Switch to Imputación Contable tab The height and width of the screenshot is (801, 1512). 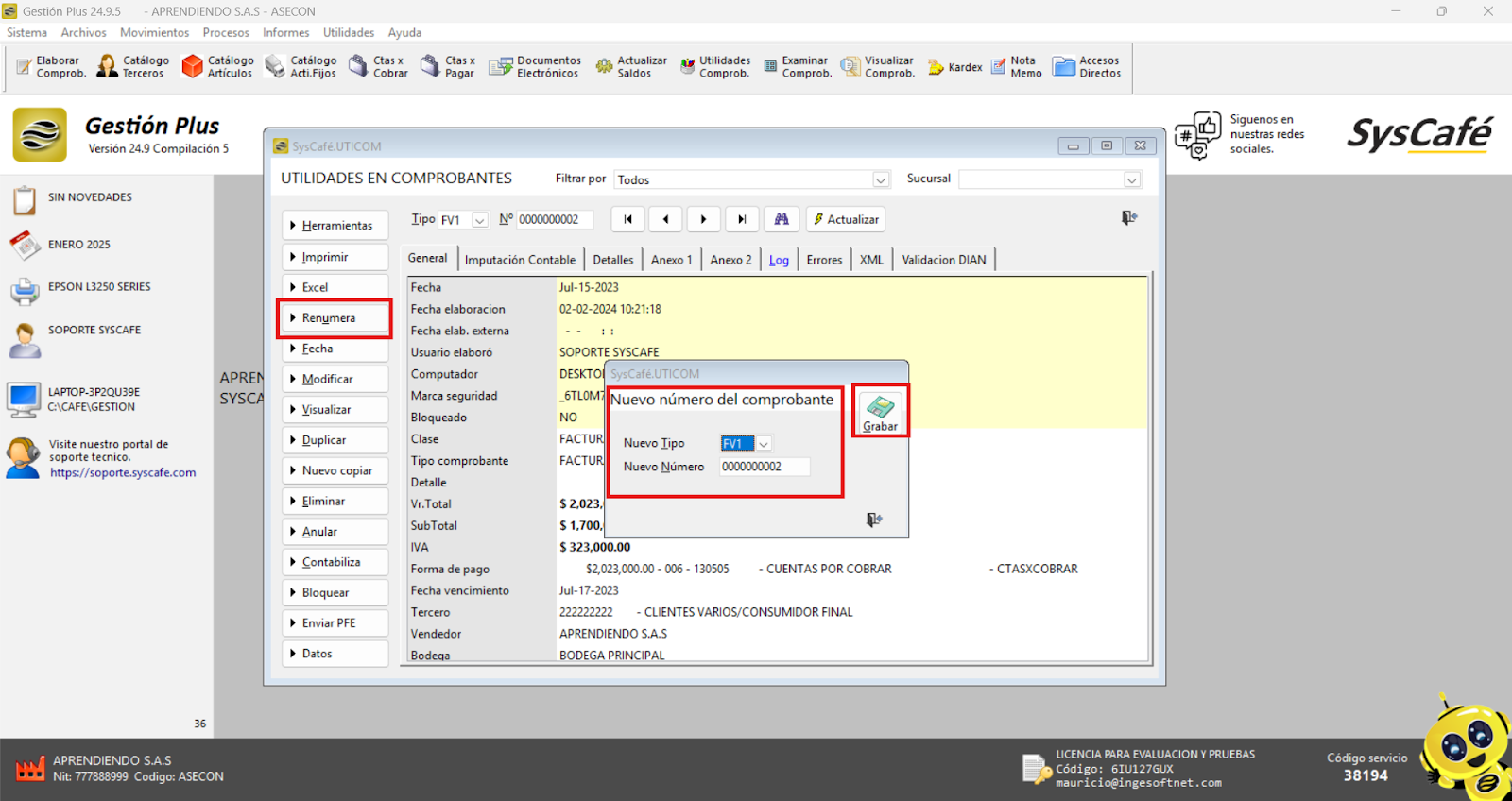(x=520, y=260)
